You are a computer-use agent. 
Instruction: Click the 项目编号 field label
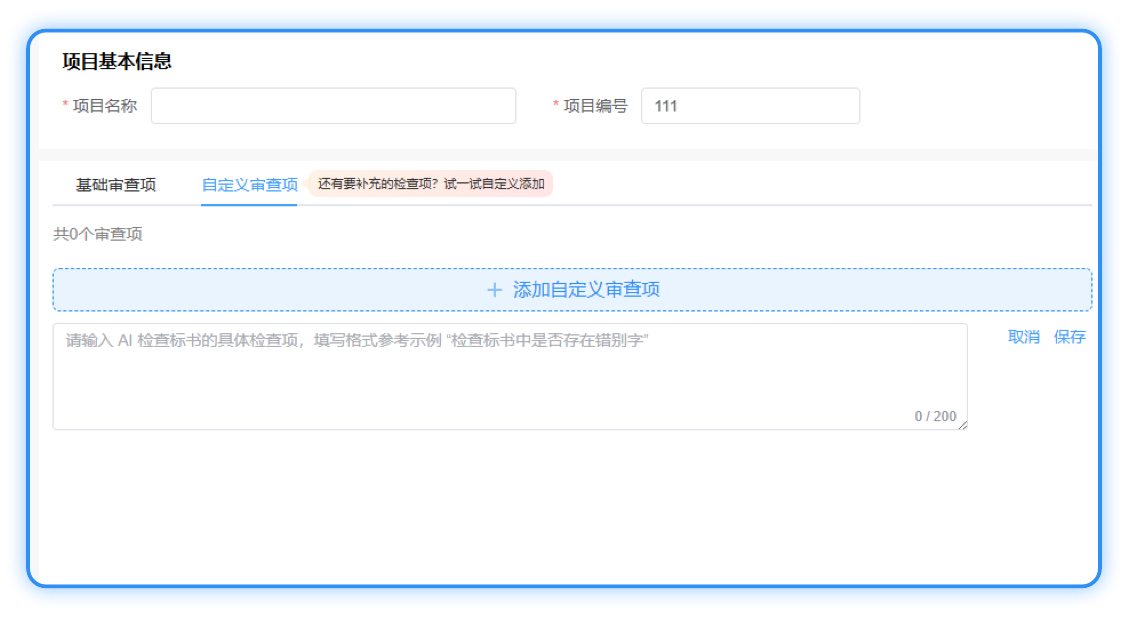pyautogui.click(x=596, y=106)
